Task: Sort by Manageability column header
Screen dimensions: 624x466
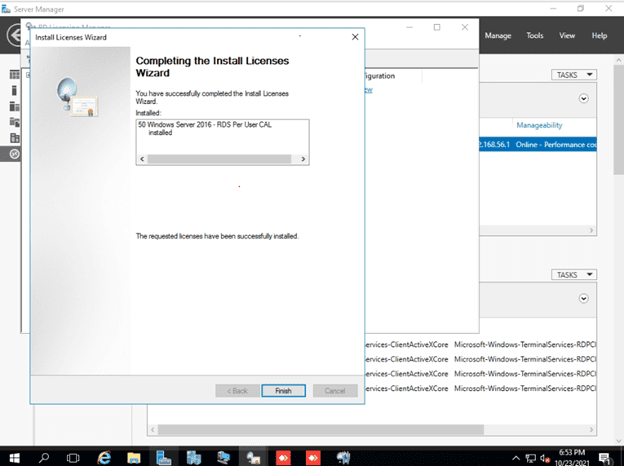Action: click(x=539, y=125)
